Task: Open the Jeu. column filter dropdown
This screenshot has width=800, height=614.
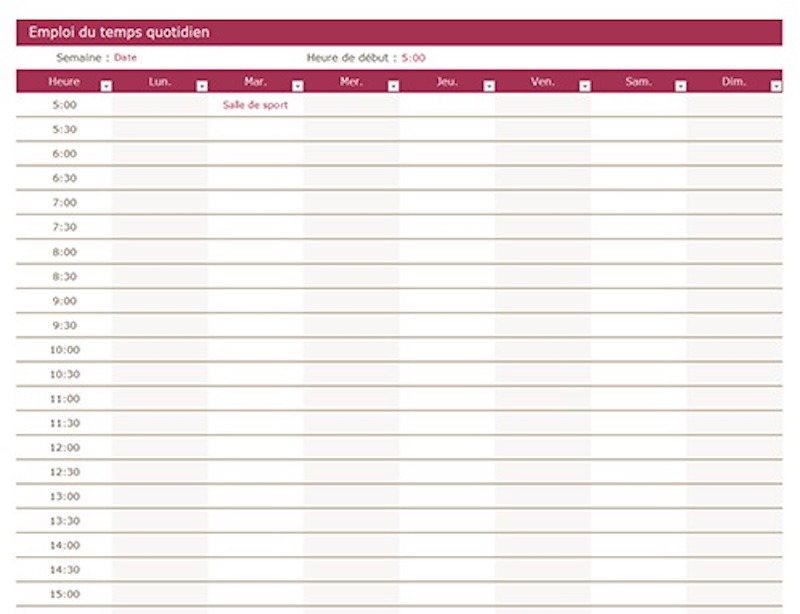Action: (x=489, y=86)
